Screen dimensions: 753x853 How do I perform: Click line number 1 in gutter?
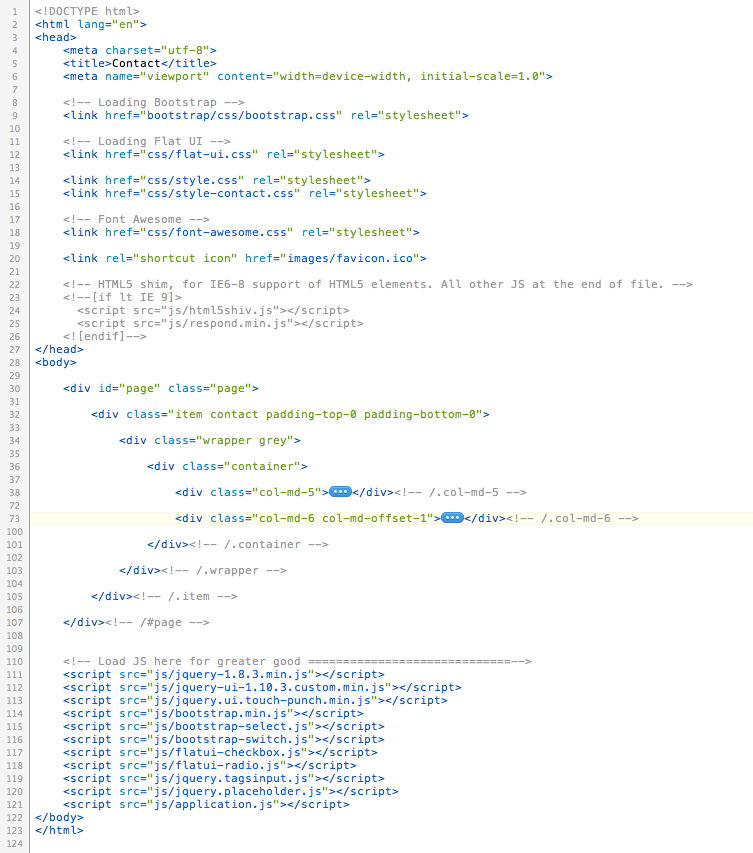point(15,11)
